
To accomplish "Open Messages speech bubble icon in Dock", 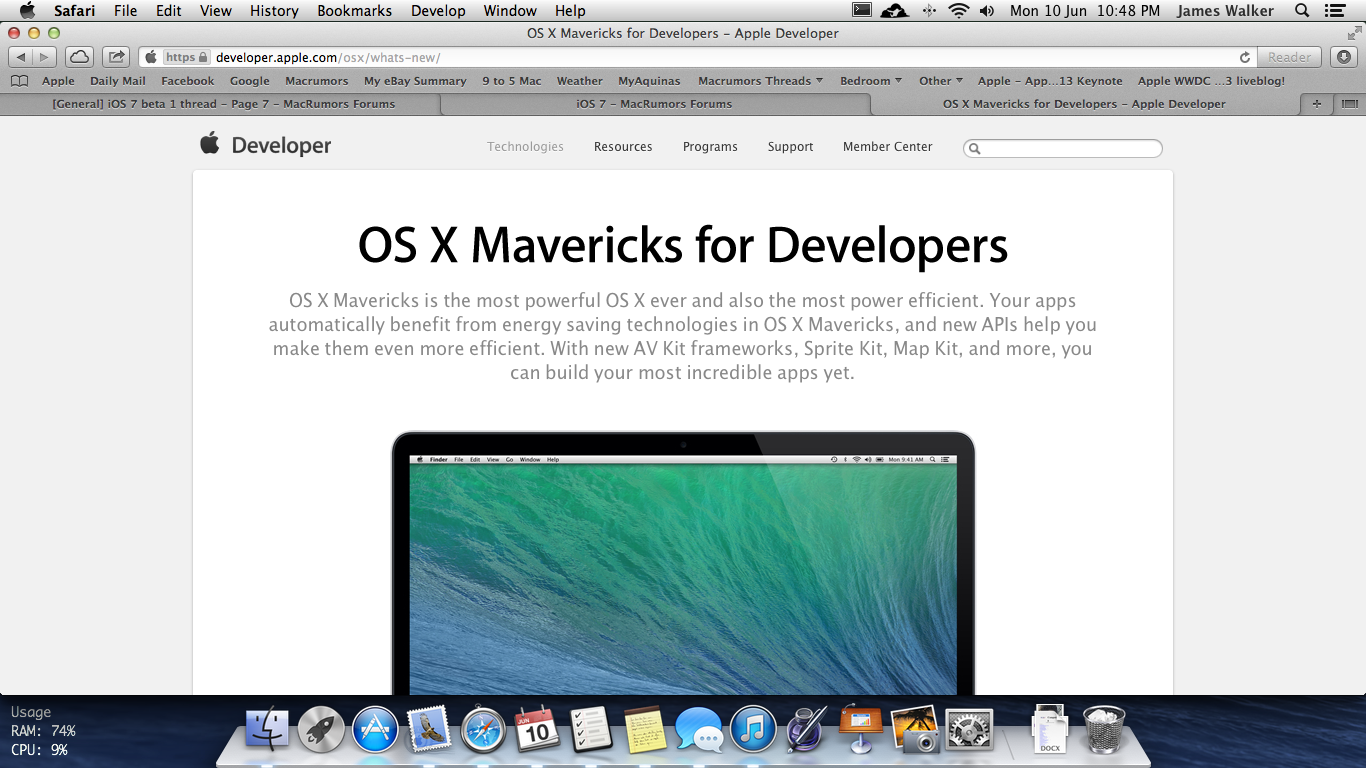I will (699, 729).
